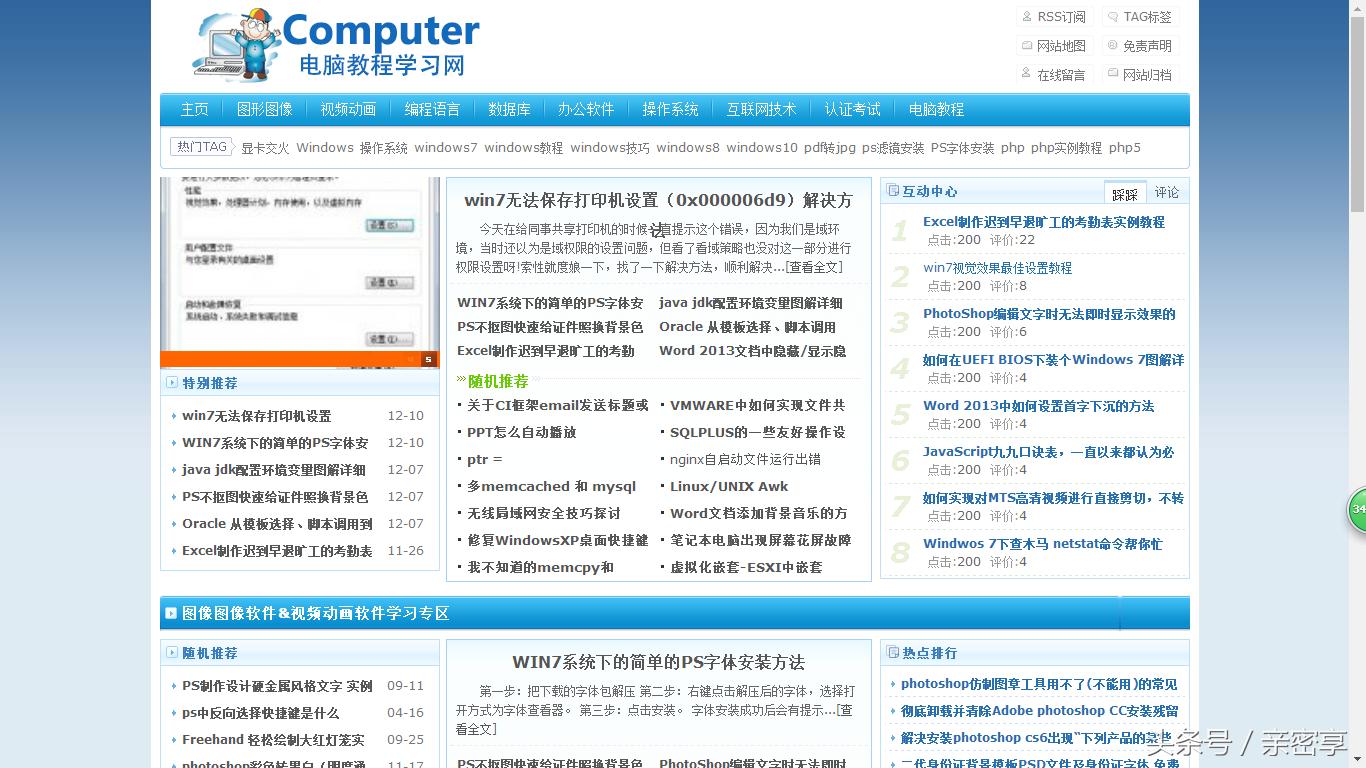Click the slide number 5 indicator on banner
The height and width of the screenshot is (768, 1366).
[x=428, y=357]
